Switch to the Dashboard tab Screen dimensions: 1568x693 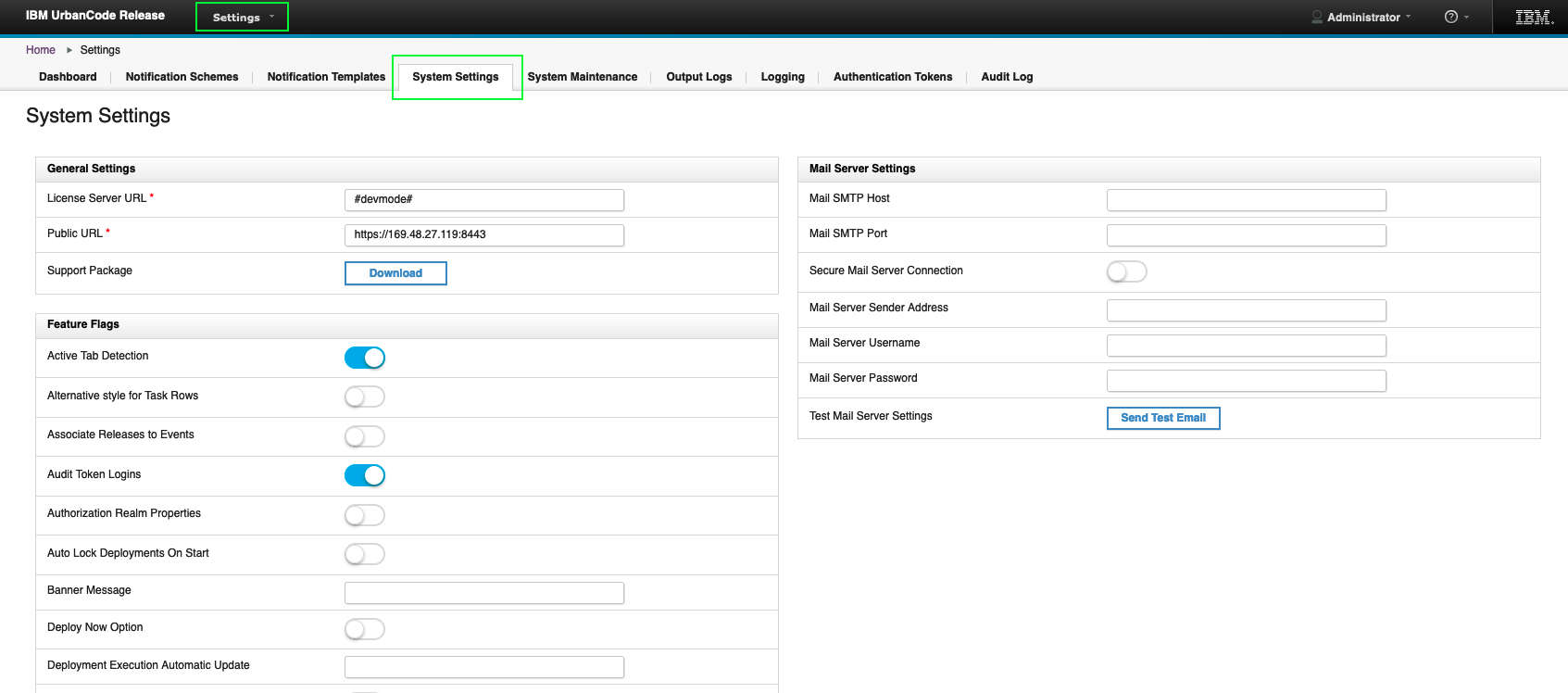pyautogui.click(x=68, y=77)
